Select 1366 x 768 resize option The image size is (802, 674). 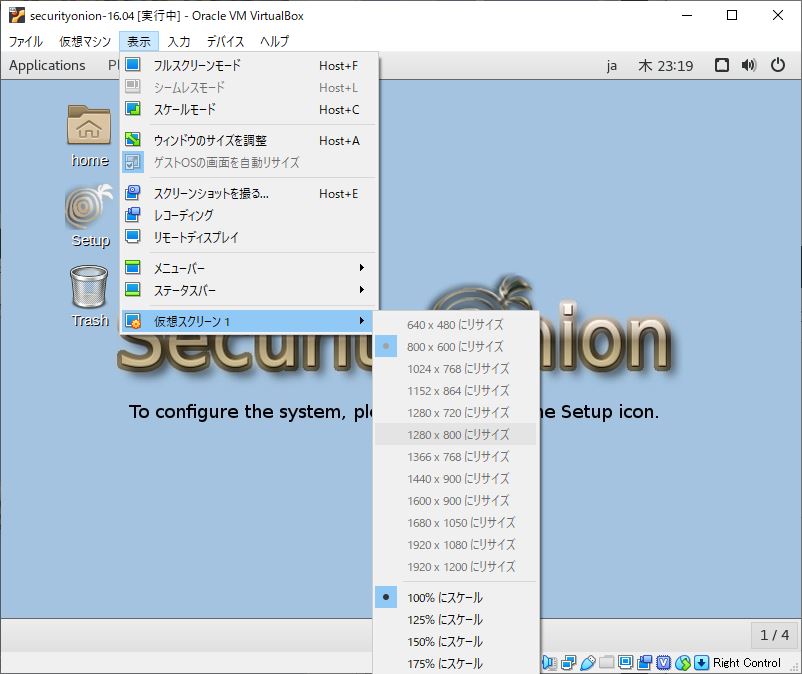click(456, 456)
